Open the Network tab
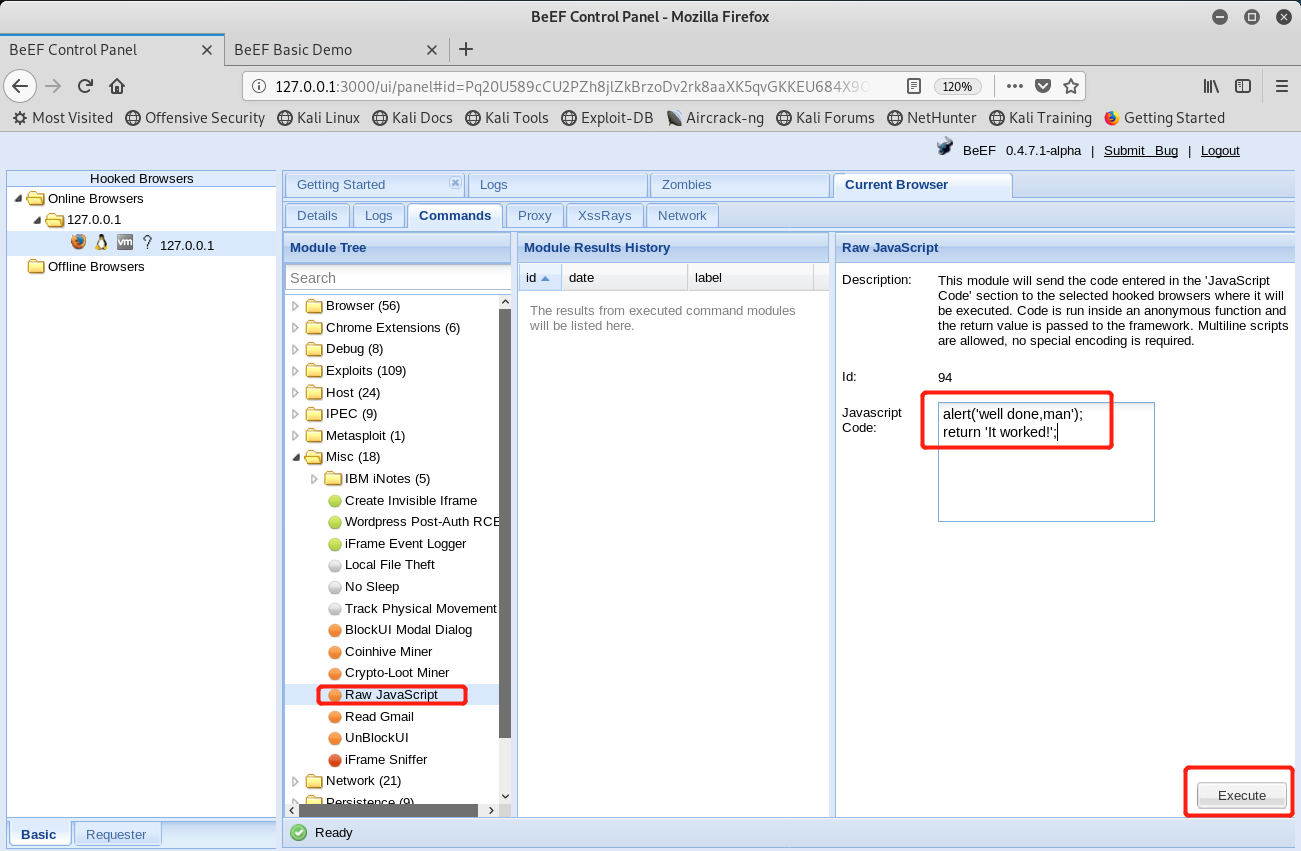The image size is (1301, 851). pos(682,215)
